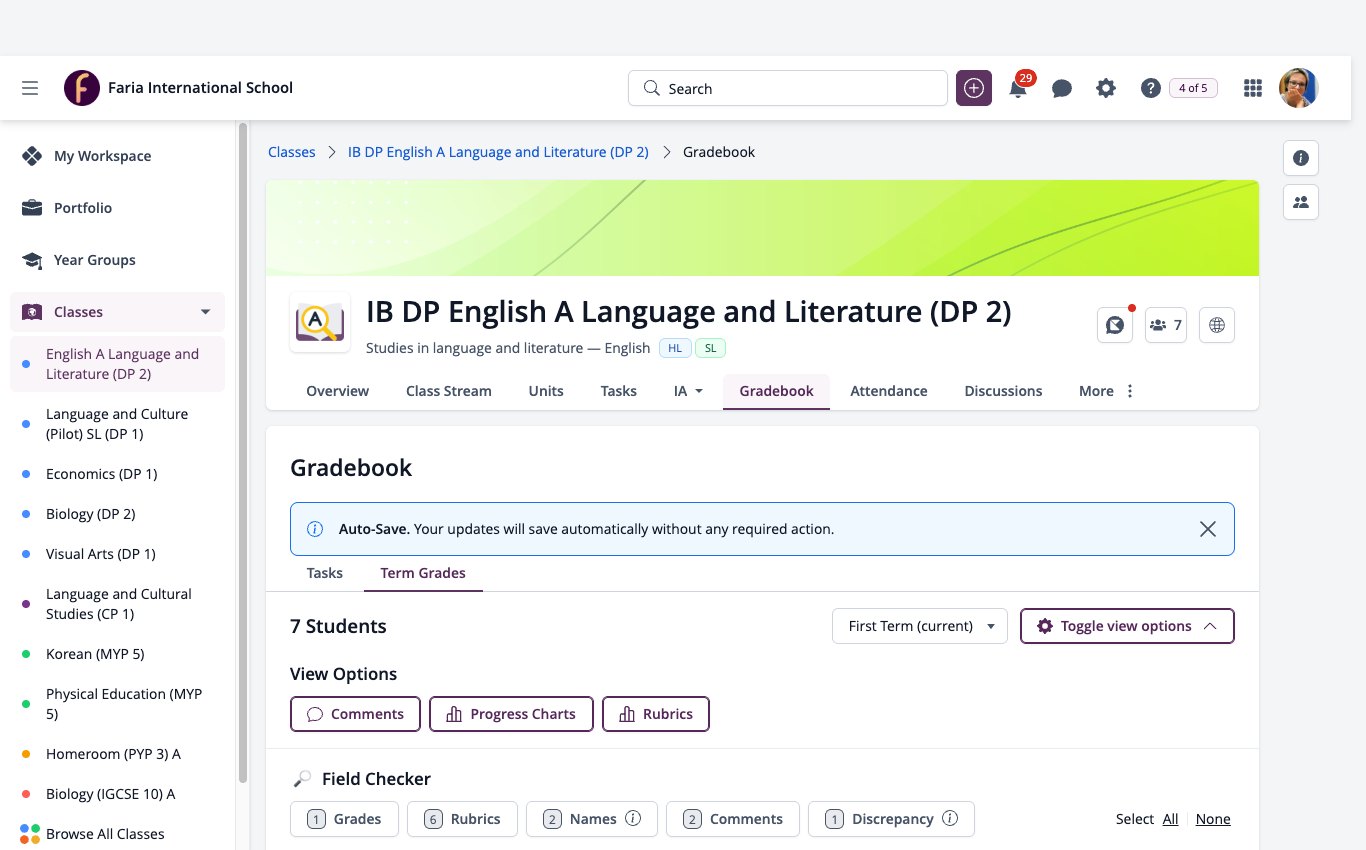Toggle the Grades field checker filter

344,819
